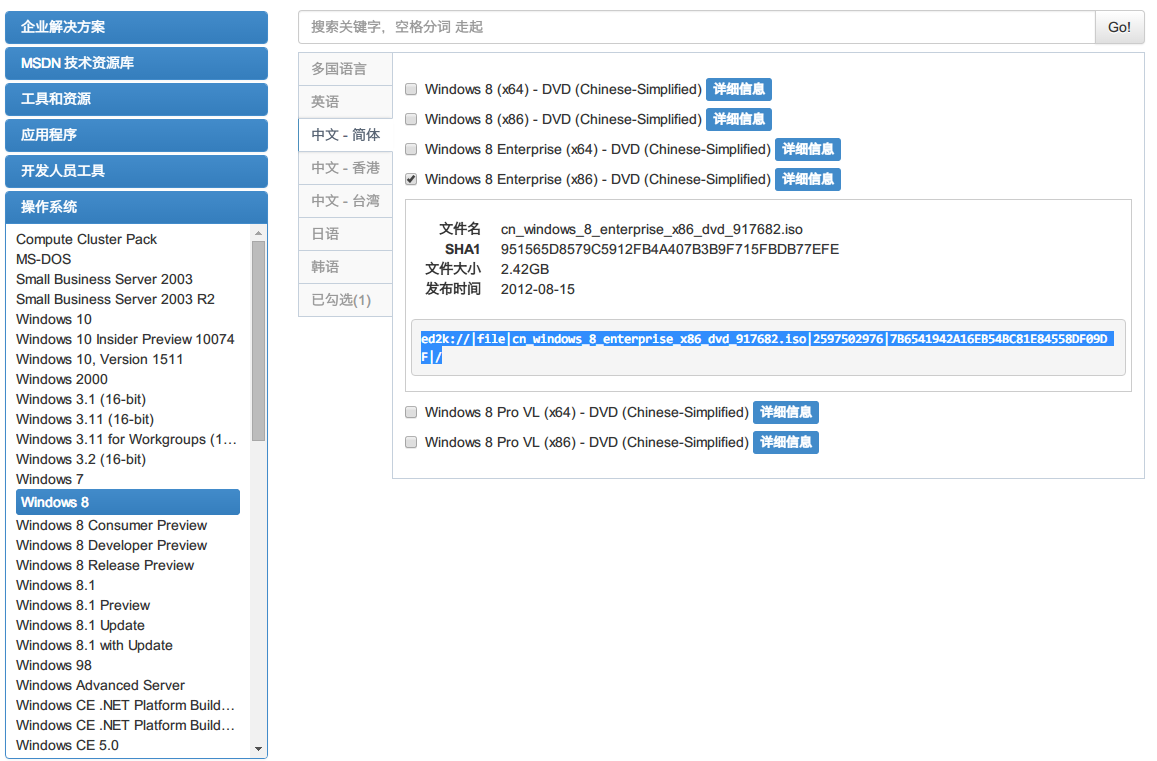
Task: Select Windows Advanced Server
Action: (x=100, y=685)
